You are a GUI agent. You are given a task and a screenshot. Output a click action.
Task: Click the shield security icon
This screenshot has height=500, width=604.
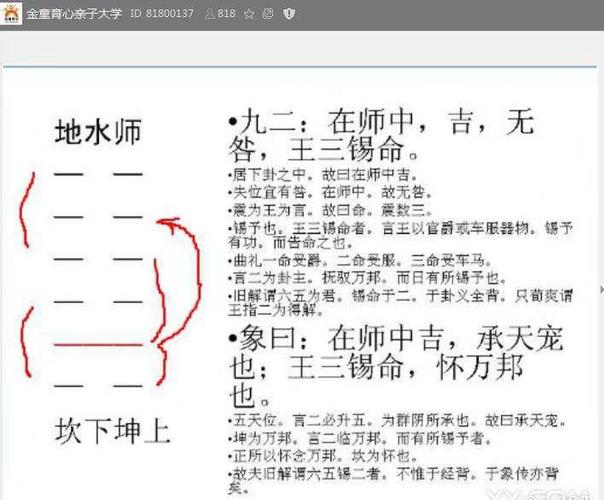pyautogui.click(x=289, y=15)
